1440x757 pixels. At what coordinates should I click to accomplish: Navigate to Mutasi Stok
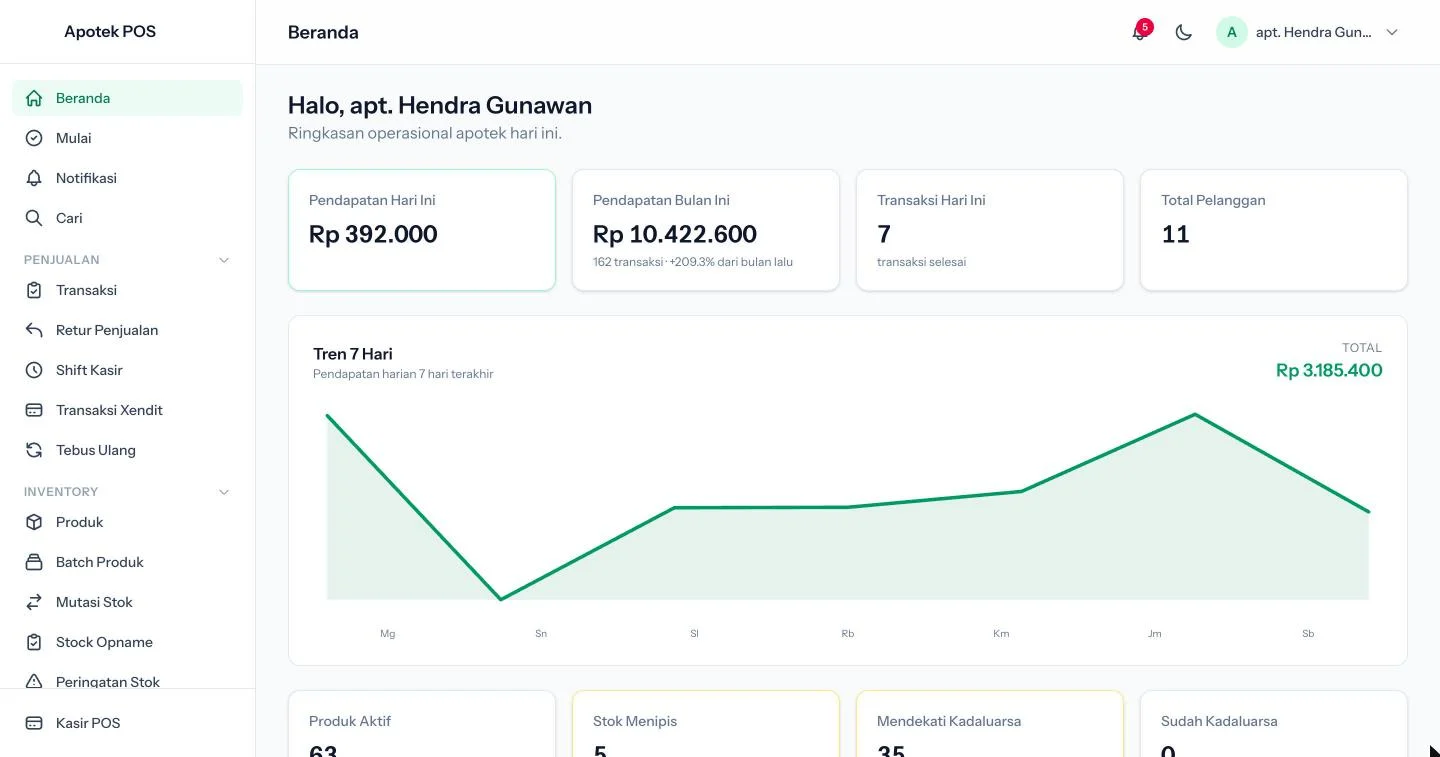127,602
